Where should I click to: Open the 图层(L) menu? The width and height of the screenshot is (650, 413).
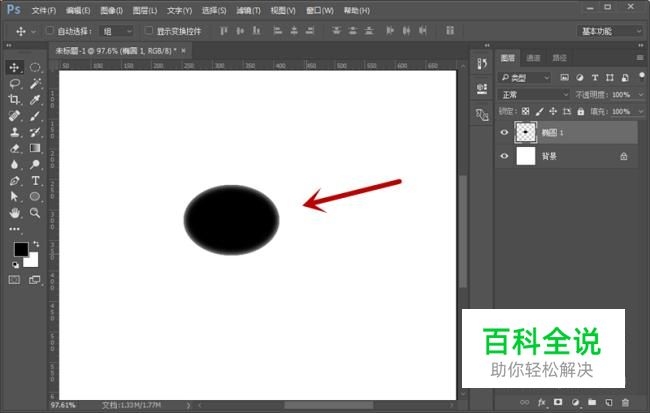click(x=145, y=10)
